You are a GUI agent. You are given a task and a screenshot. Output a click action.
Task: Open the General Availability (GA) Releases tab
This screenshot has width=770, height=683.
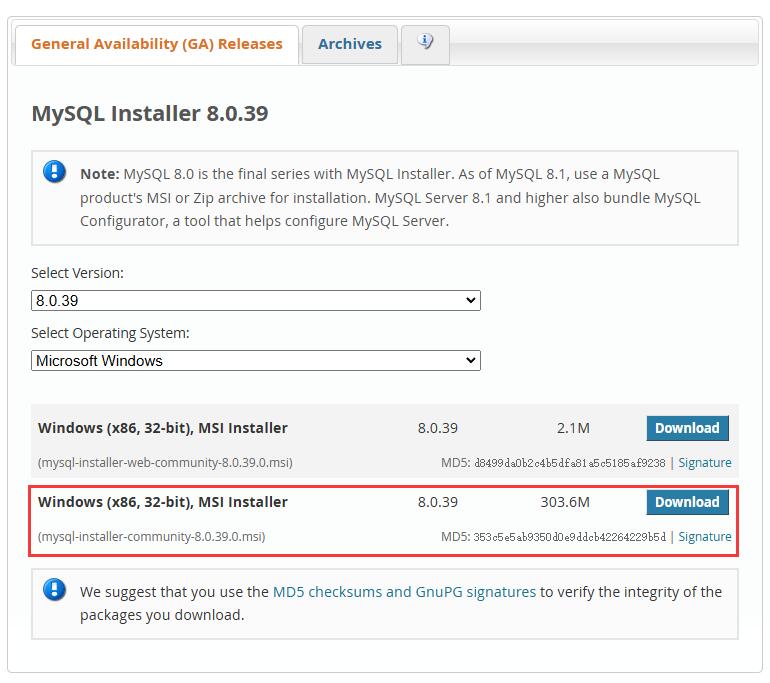(157, 44)
